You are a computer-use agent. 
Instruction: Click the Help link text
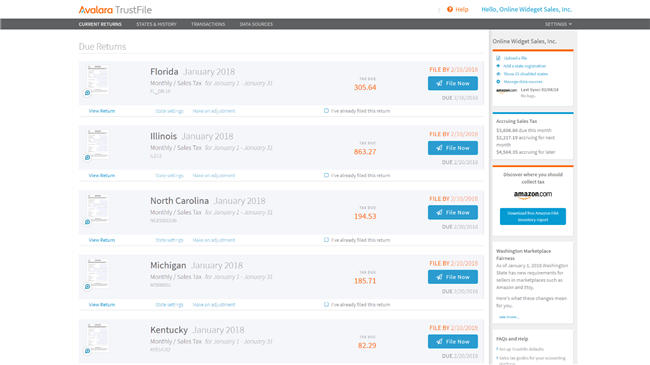(x=462, y=10)
